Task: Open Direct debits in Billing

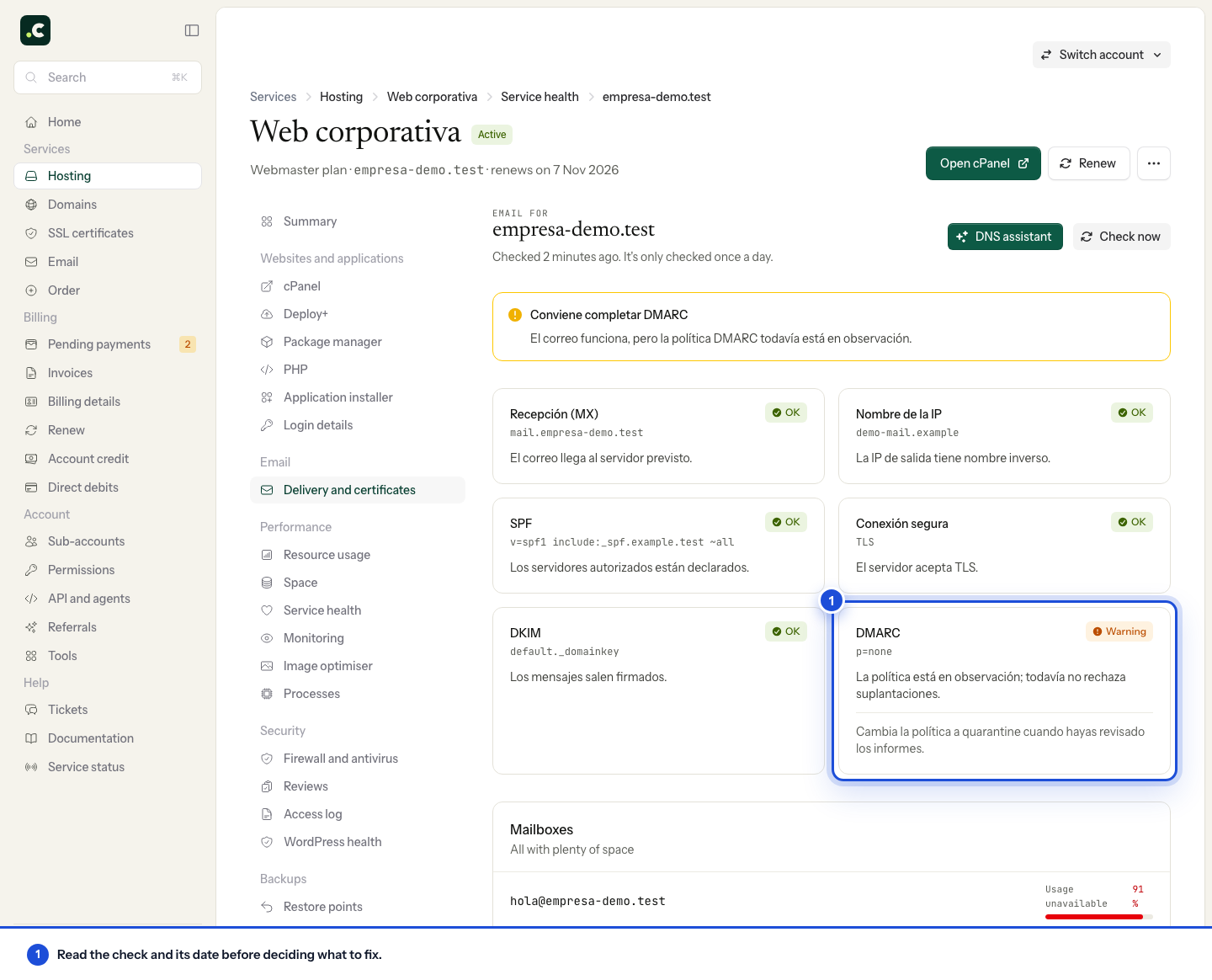Action: [108, 487]
